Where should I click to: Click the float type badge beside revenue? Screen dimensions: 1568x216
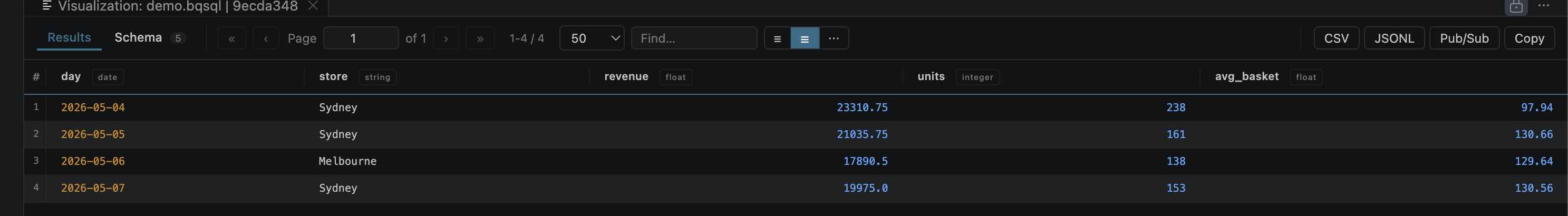click(675, 77)
